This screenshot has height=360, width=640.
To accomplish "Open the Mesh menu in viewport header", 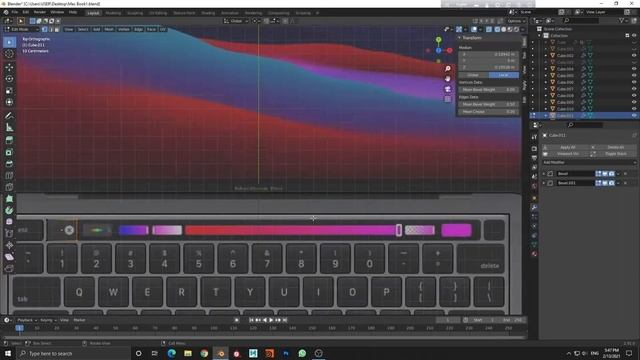I will 109,29.
